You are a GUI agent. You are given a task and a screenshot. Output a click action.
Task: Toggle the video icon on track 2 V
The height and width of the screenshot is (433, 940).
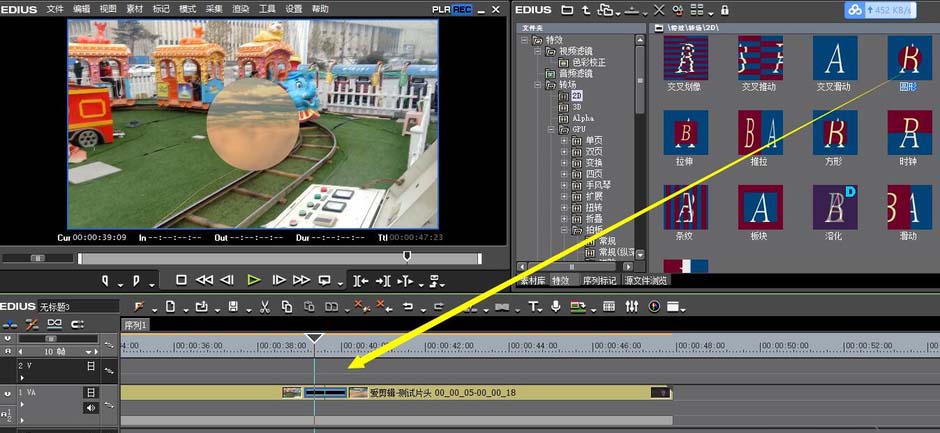pos(91,366)
